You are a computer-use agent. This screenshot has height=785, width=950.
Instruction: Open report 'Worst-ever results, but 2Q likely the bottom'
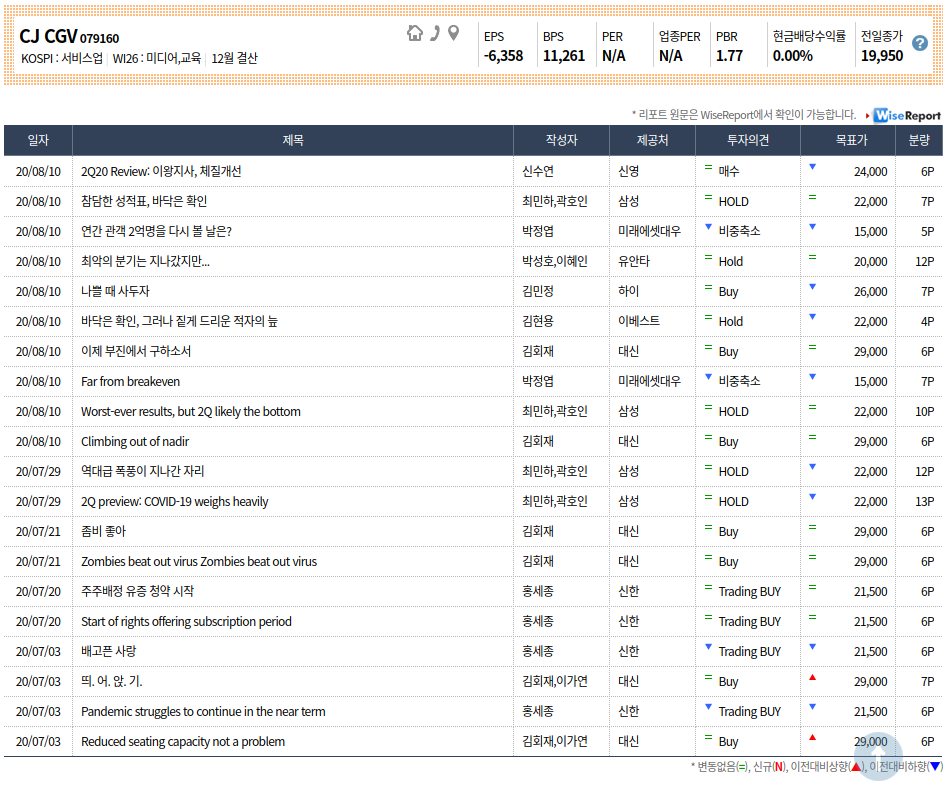click(191, 412)
